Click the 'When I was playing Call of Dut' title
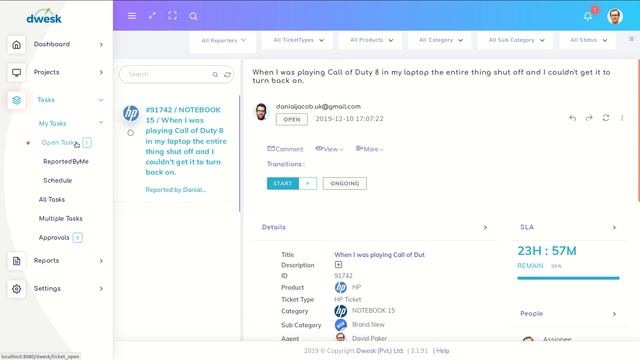640x360 pixels. coord(379,255)
